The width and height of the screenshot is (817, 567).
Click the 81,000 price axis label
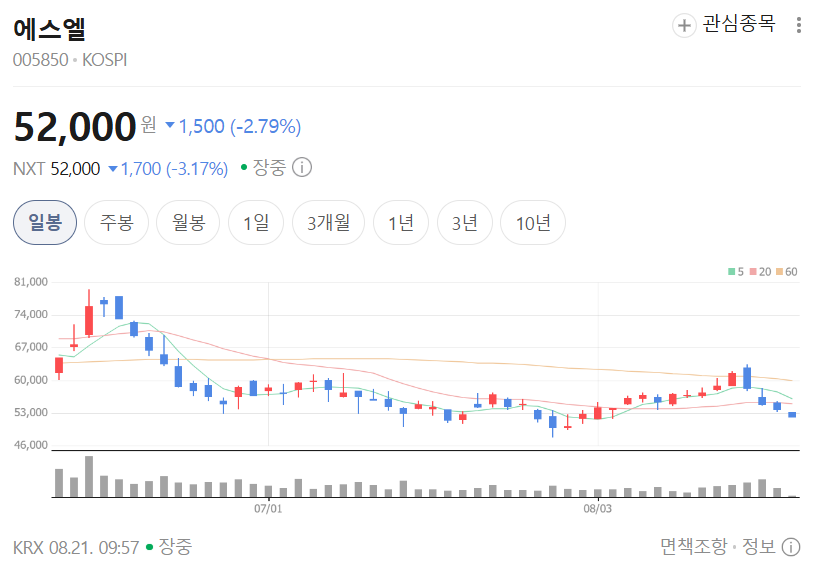31,282
